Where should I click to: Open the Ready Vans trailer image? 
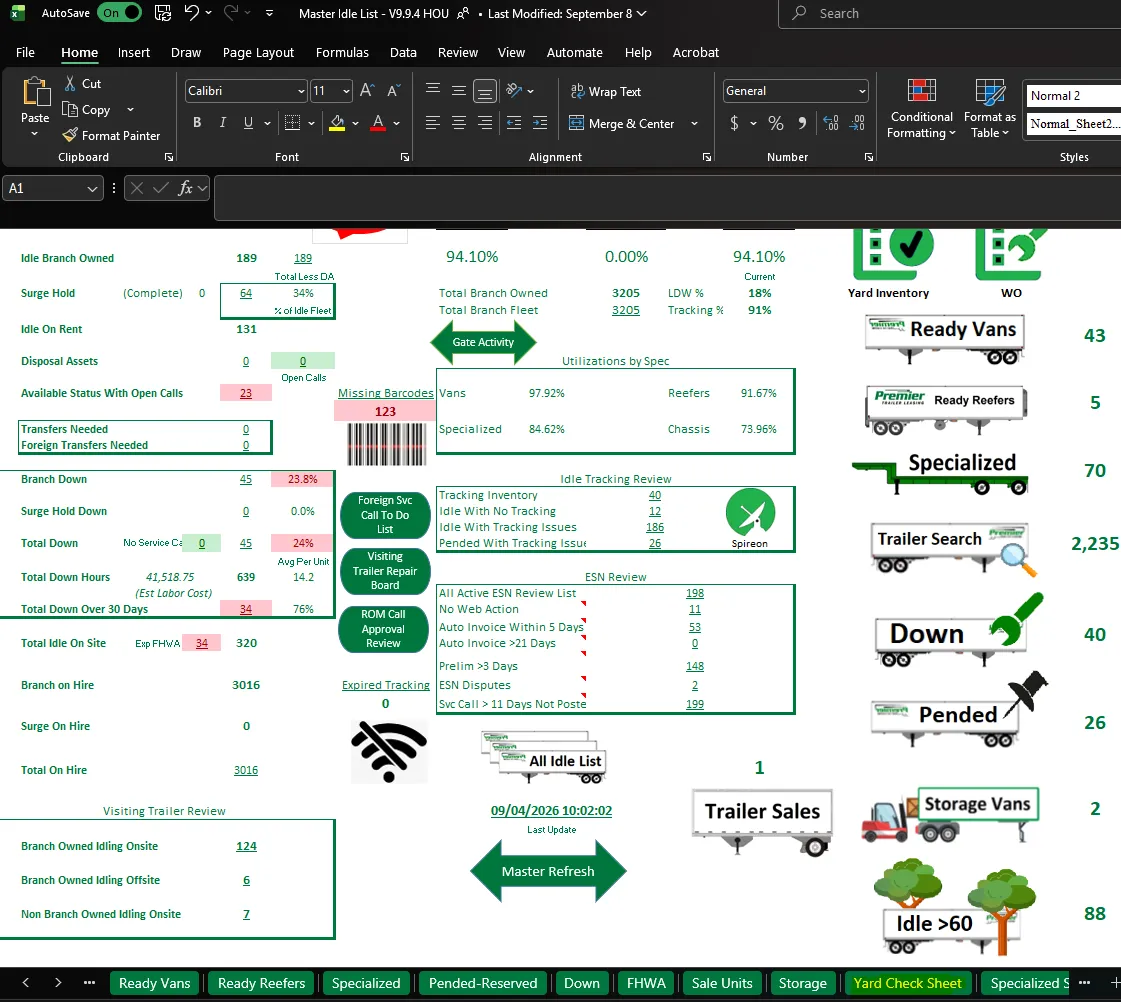click(x=945, y=339)
